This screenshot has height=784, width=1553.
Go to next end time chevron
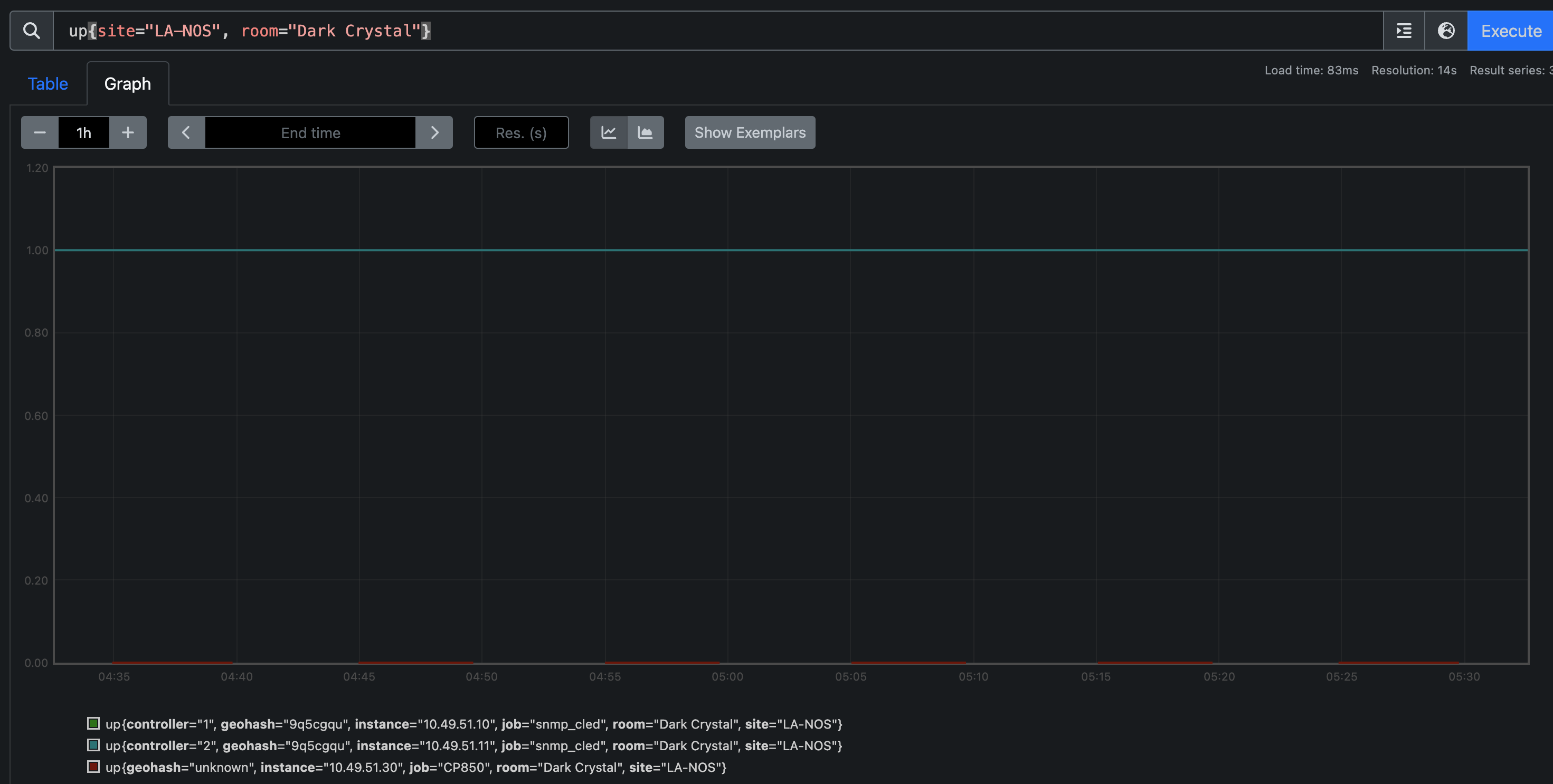(x=434, y=132)
